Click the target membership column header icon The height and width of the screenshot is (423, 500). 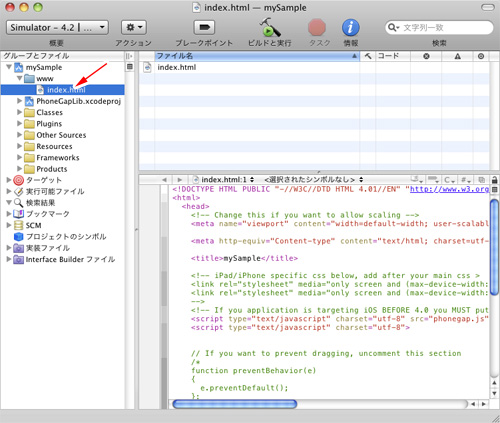click(x=481, y=56)
